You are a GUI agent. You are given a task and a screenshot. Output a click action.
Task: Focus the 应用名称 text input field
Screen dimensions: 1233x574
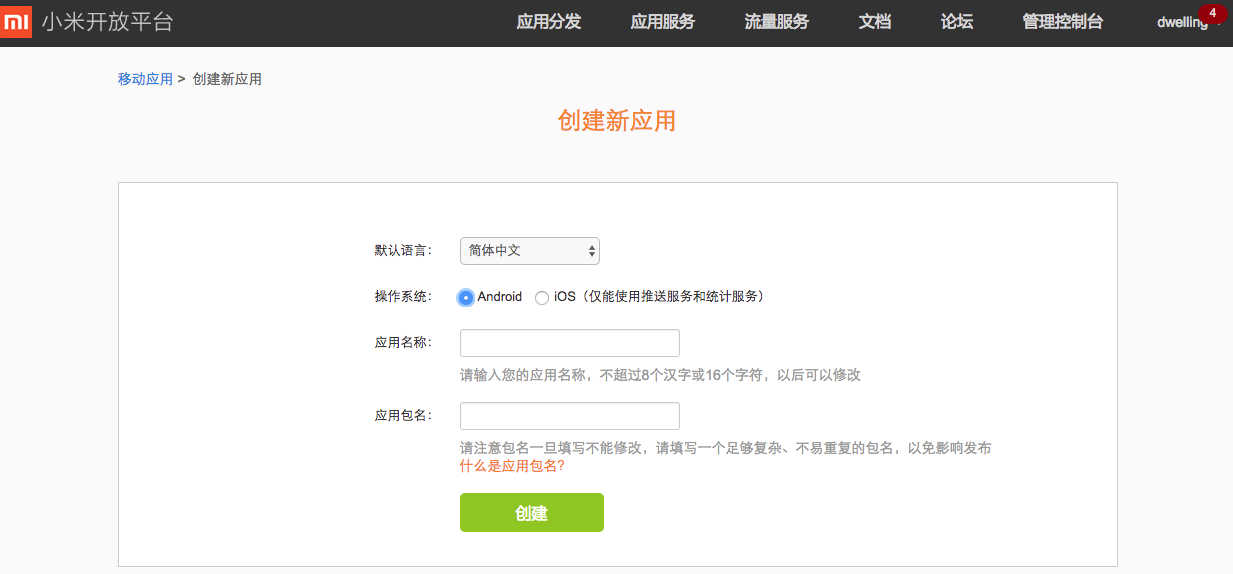point(569,343)
